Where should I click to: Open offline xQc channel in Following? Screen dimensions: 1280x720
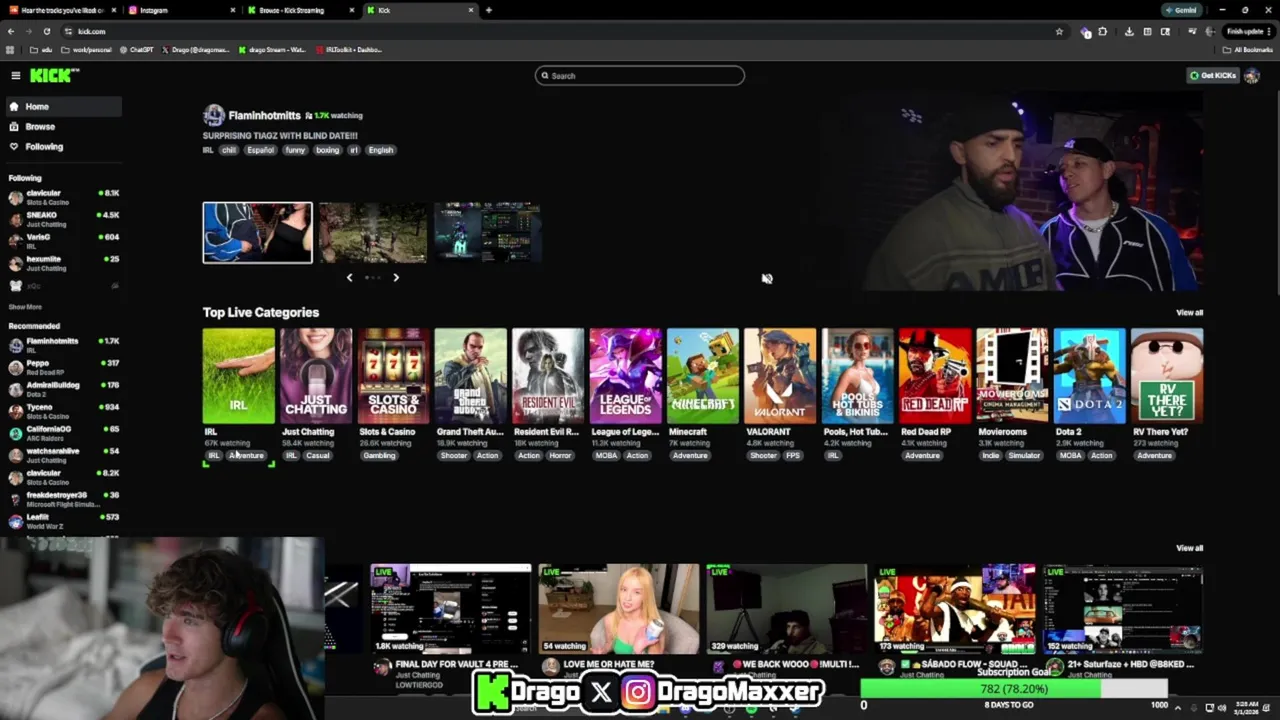(x=64, y=285)
